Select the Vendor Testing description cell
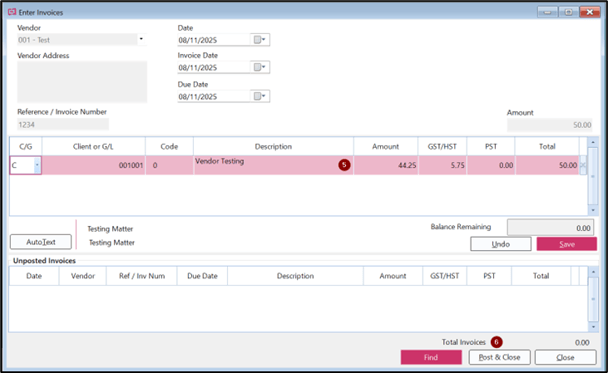 point(273,165)
